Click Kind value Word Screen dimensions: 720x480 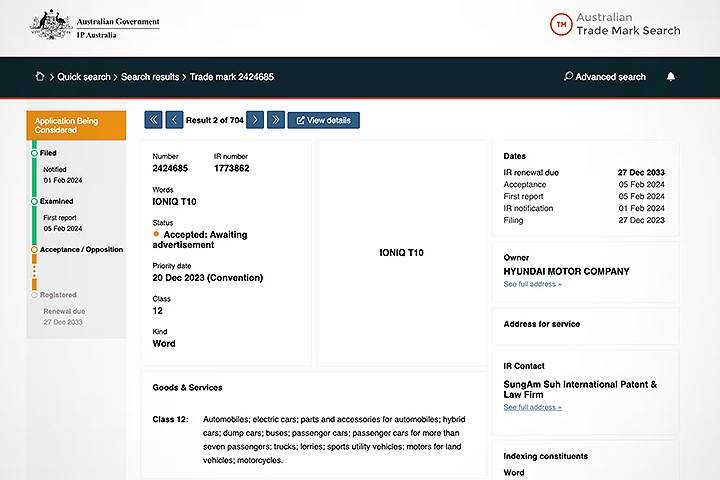(x=164, y=344)
